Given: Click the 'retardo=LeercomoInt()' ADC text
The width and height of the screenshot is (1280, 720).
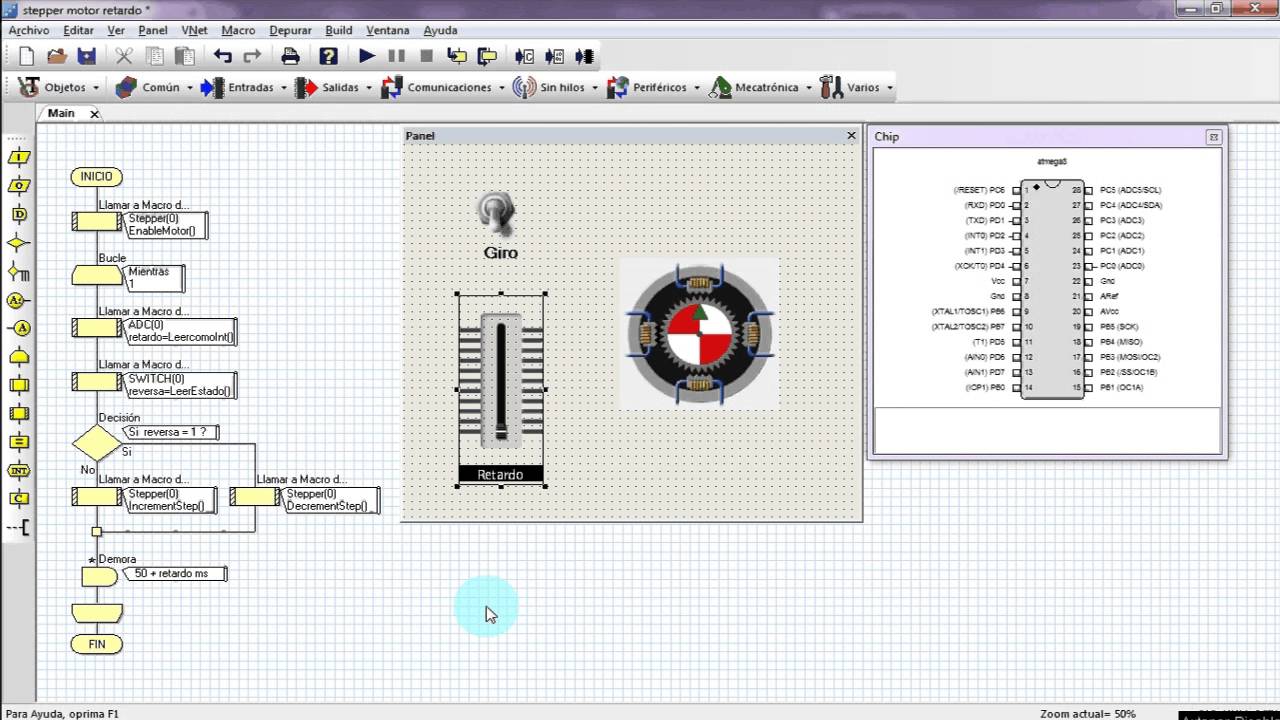Looking at the screenshot, I should point(181,337).
